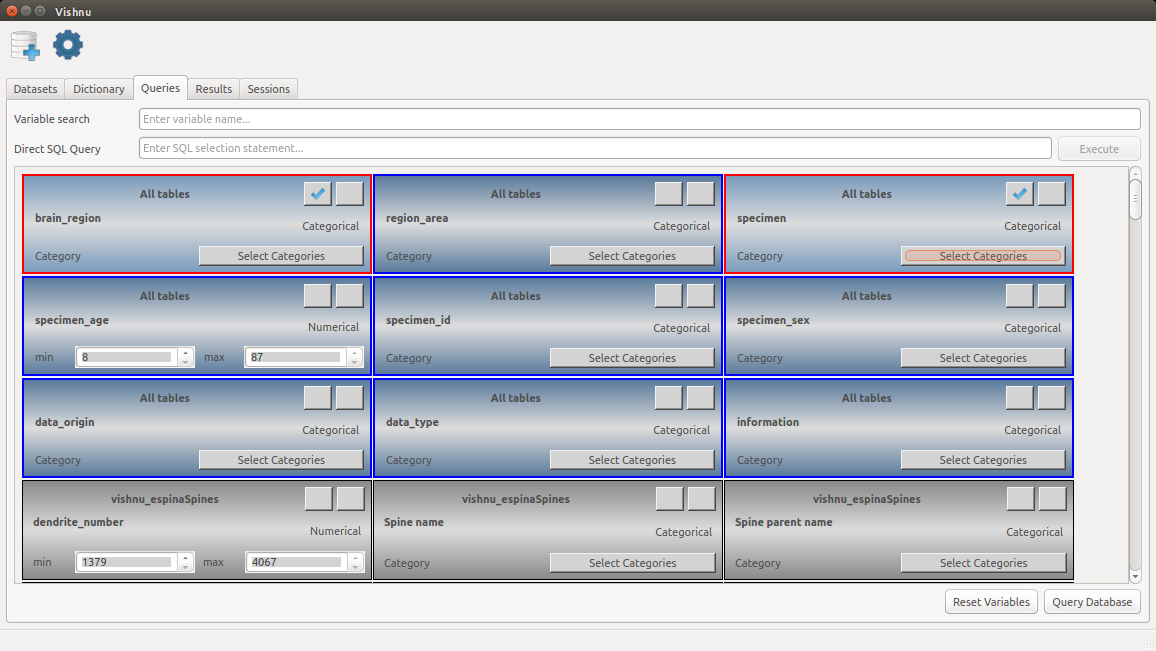Viewport: 1156px width, 651px height.
Task: Increase dendrite_number max with up arrow
Action: pos(355,557)
